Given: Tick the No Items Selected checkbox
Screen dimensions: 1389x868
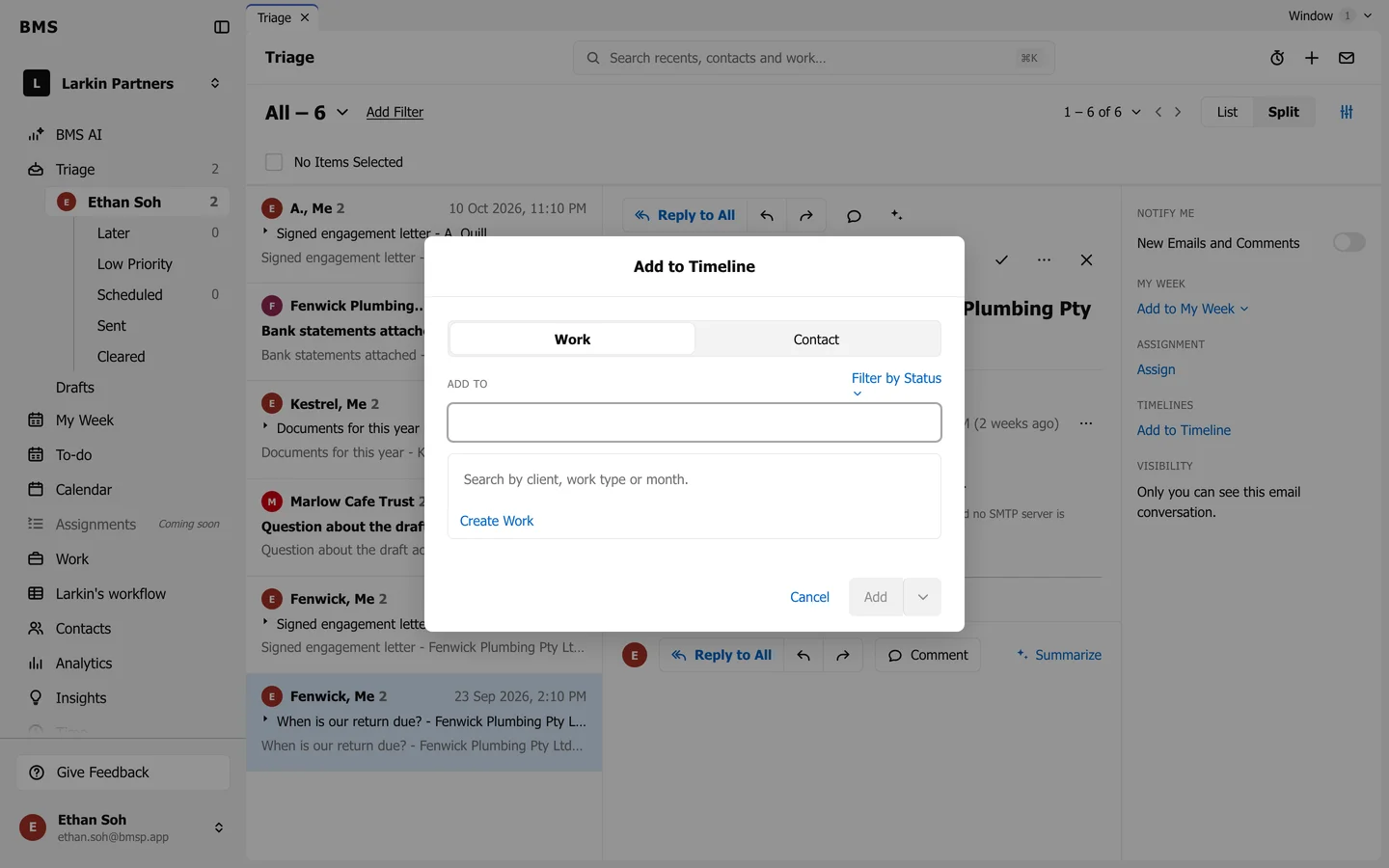Looking at the screenshot, I should click(x=274, y=162).
